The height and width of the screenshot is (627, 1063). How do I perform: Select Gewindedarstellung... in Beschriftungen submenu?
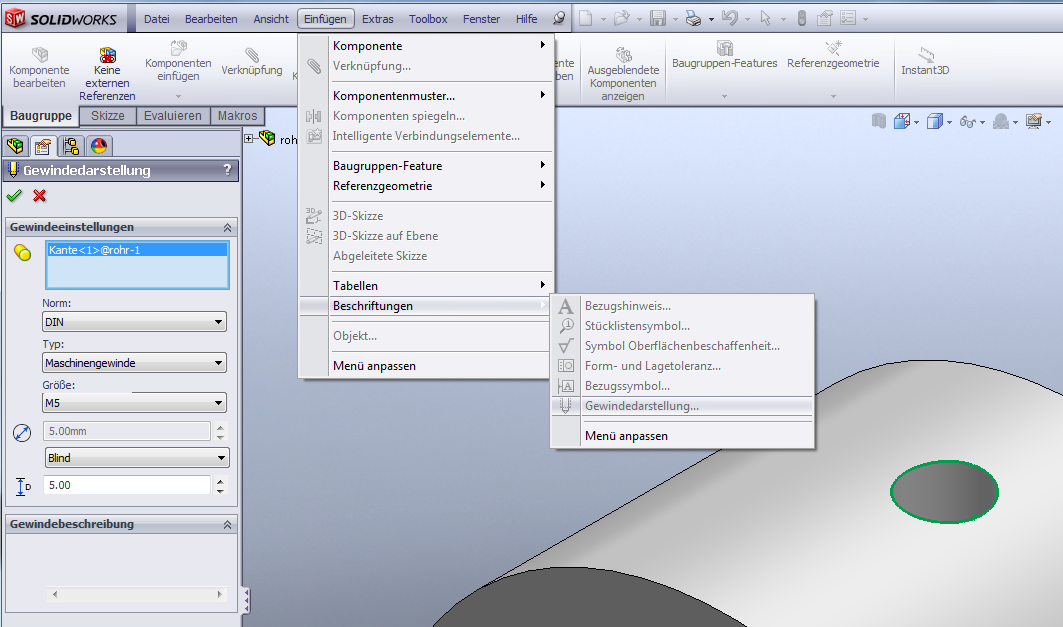641,406
